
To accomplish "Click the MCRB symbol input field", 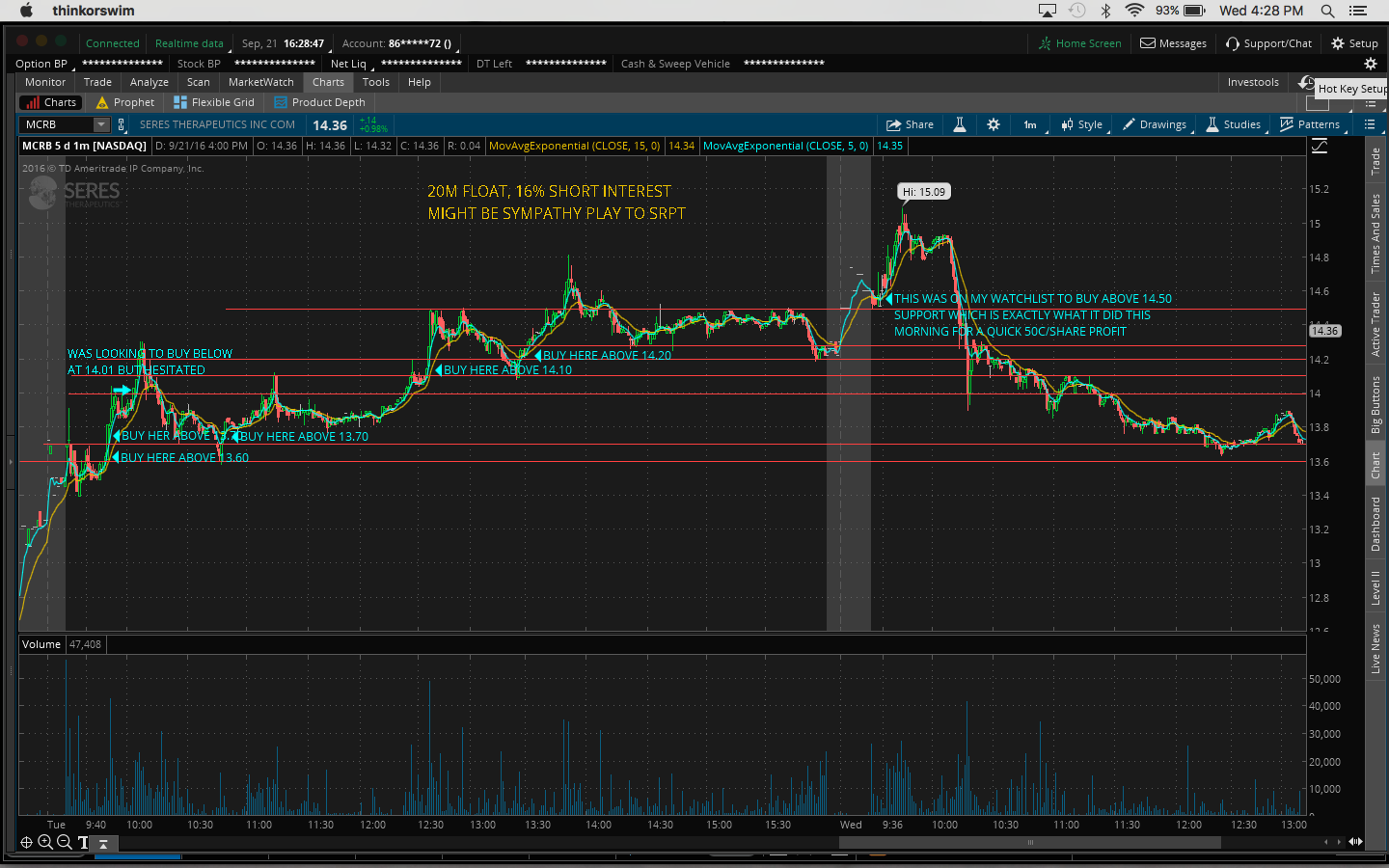I will (x=56, y=124).
